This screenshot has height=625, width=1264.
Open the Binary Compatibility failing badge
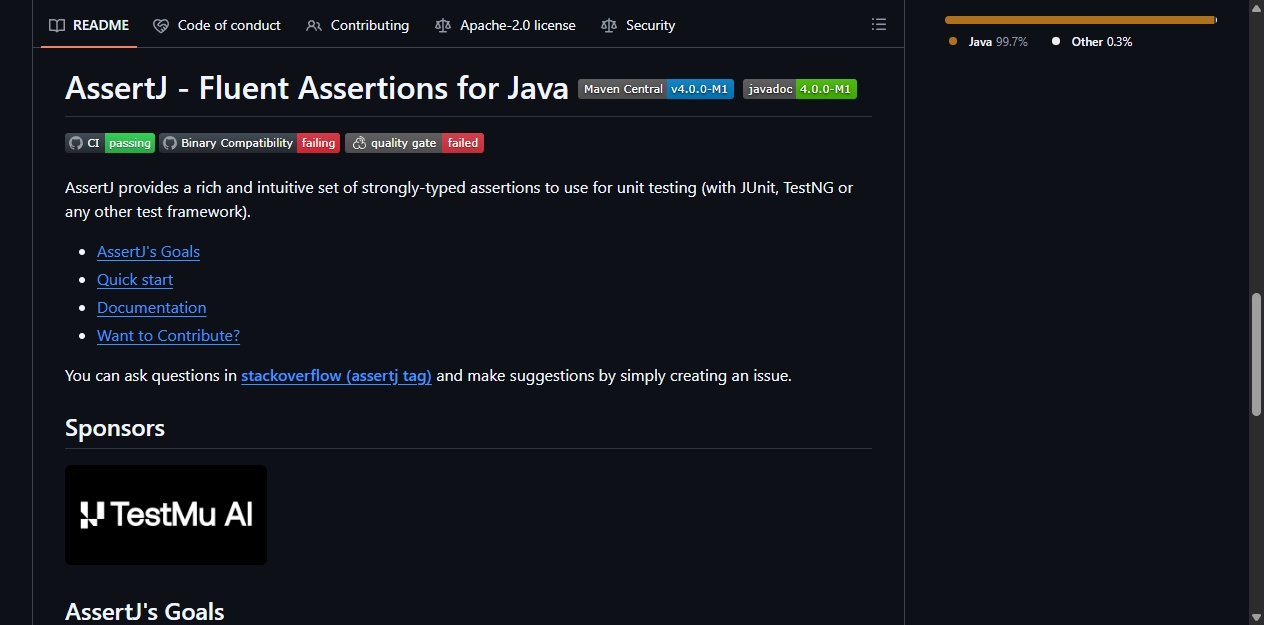click(249, 143)
